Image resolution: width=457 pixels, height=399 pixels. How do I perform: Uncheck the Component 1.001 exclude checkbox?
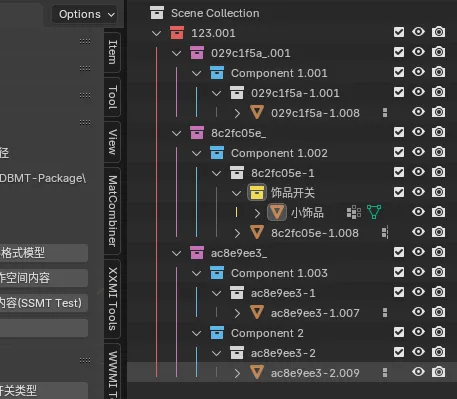tap(399, 72)
